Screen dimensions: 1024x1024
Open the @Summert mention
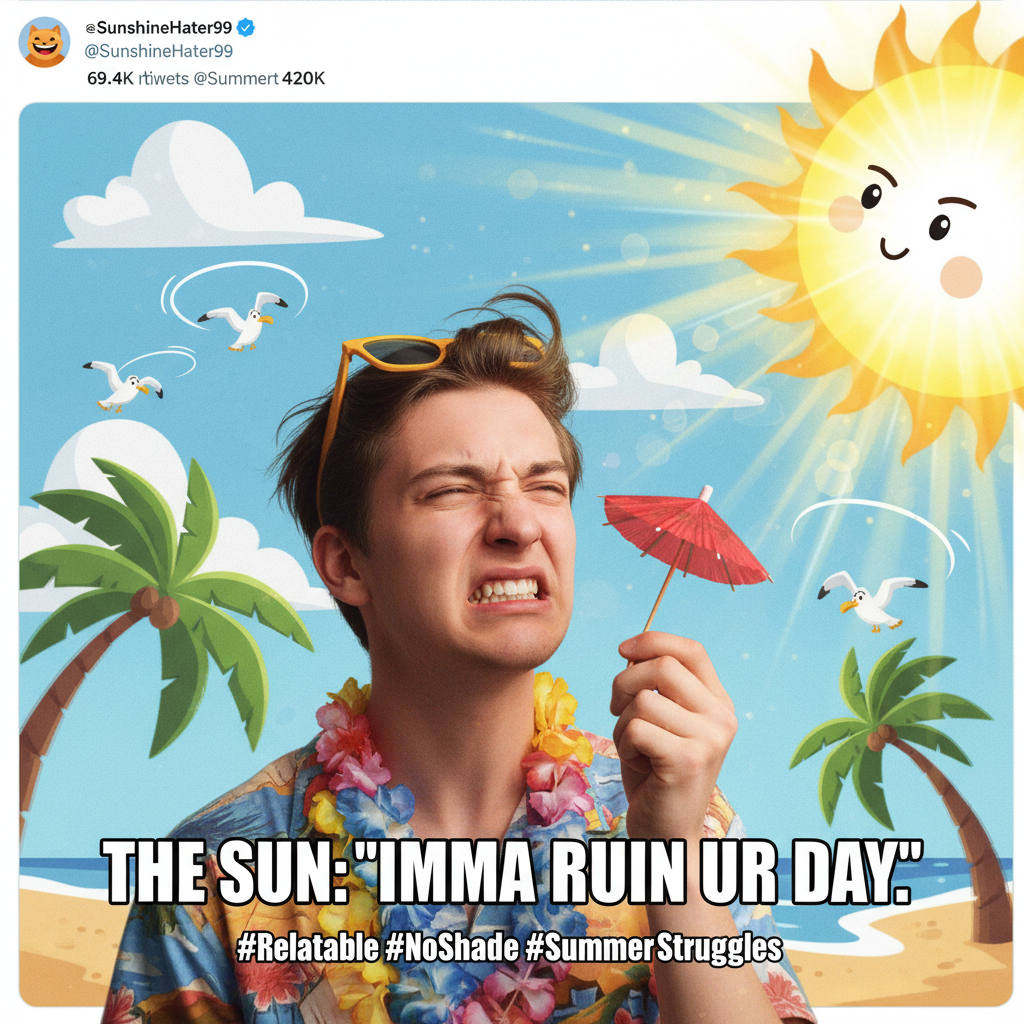coord(236,79)
